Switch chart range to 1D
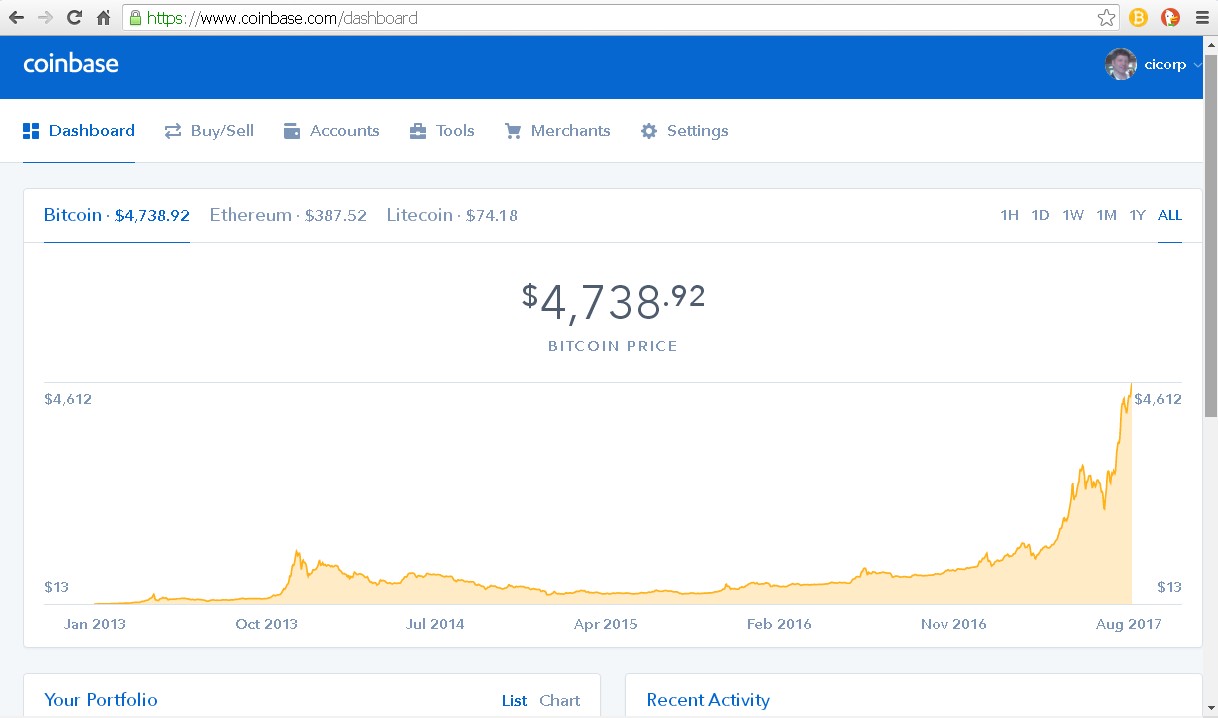 (x=1041, y=215)
